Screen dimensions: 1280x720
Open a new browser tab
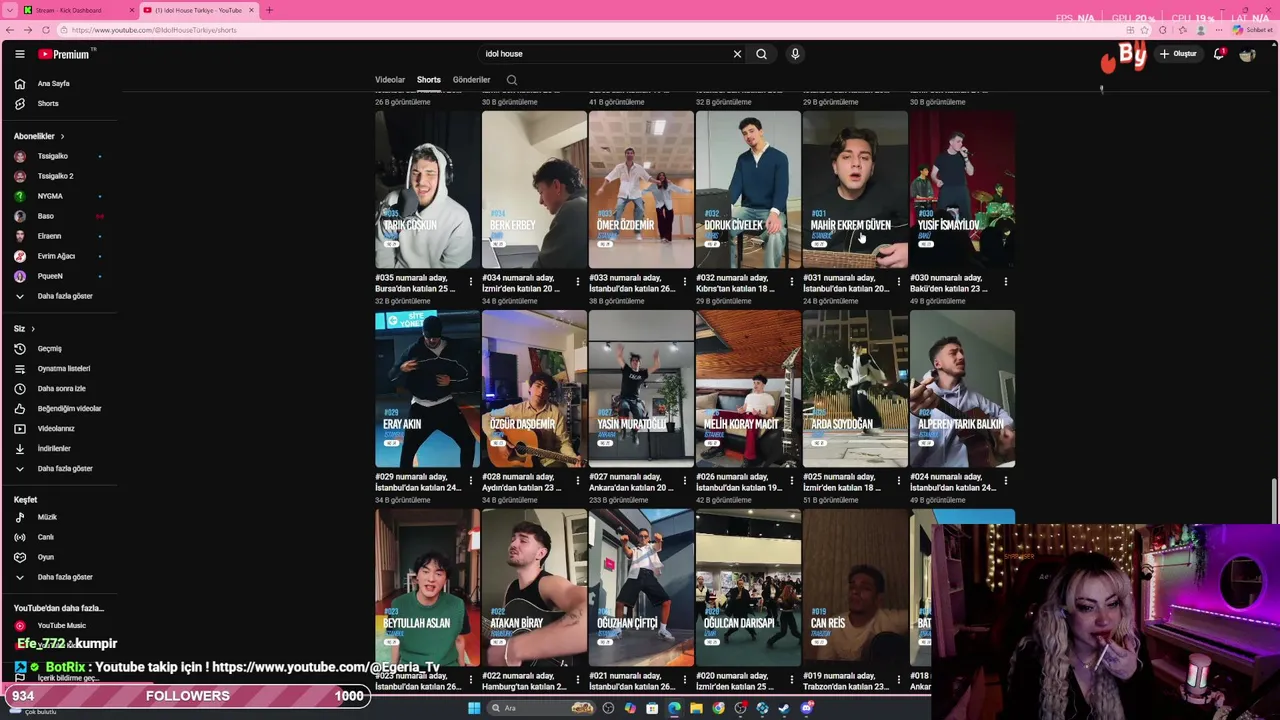(268, 10)
